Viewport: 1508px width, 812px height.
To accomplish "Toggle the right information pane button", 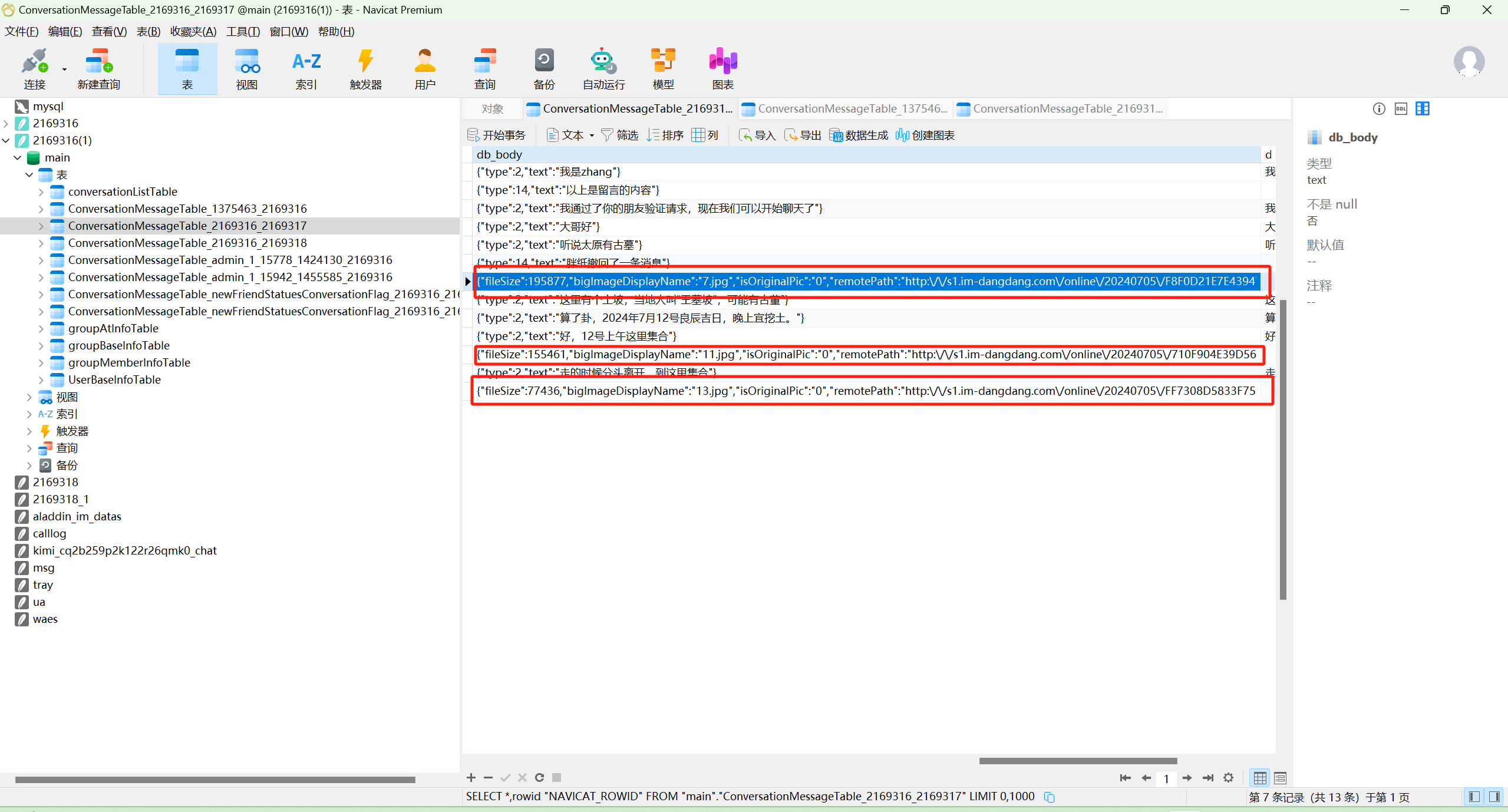I will (x=1494, y=797).
